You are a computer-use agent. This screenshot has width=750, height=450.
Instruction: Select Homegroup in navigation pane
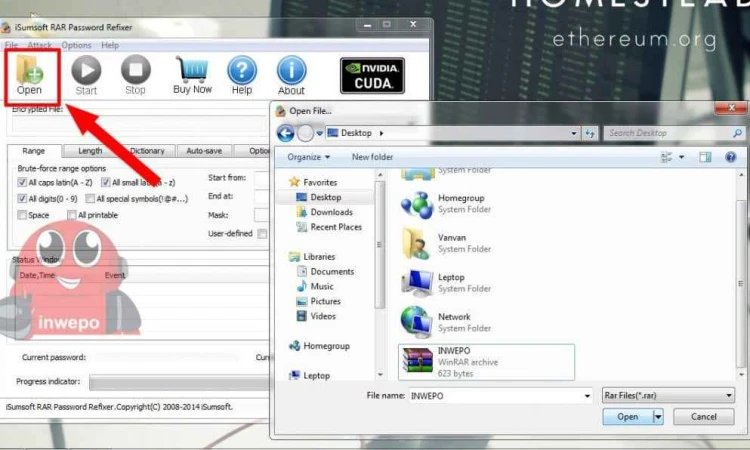point(326,346)
